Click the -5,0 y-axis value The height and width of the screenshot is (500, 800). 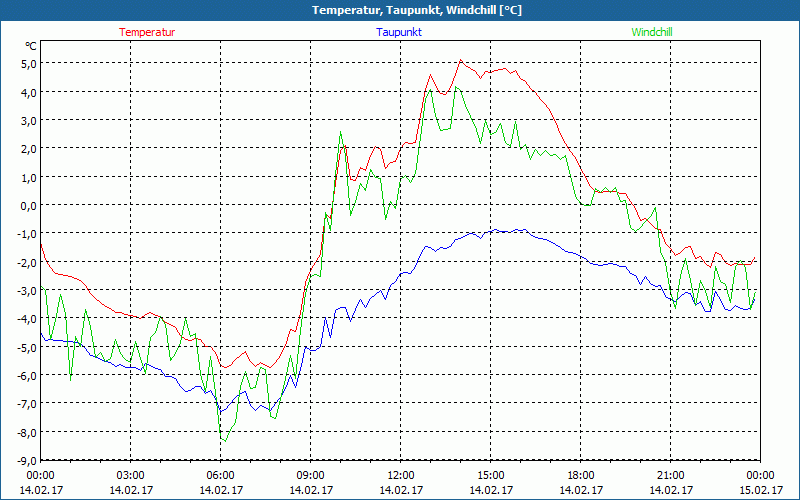26,347
